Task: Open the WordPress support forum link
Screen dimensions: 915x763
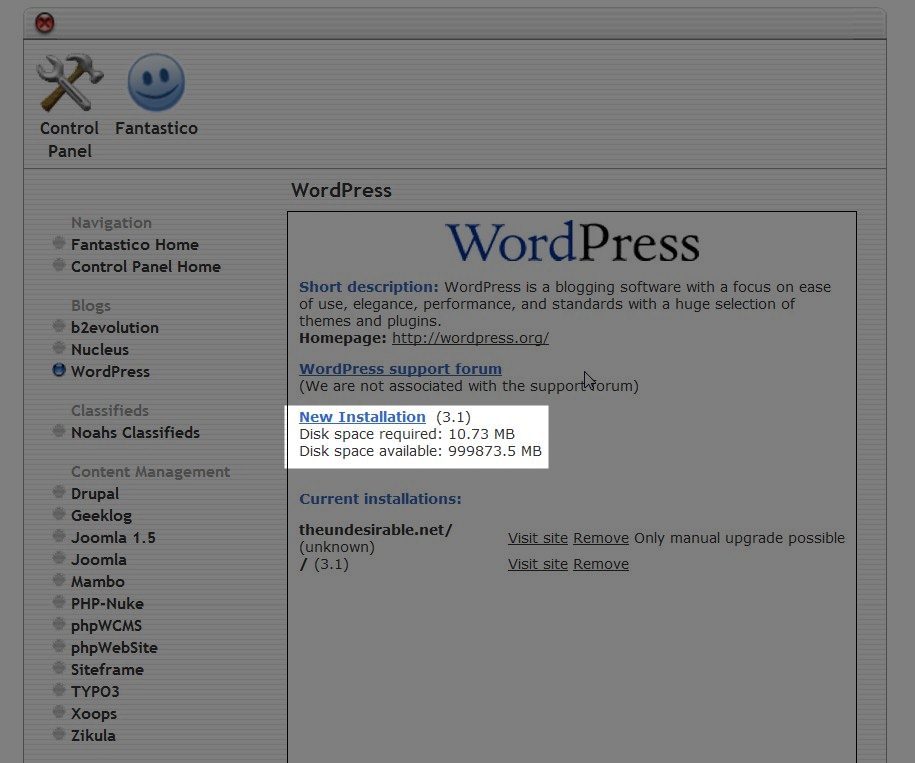Action: (400, 369)
